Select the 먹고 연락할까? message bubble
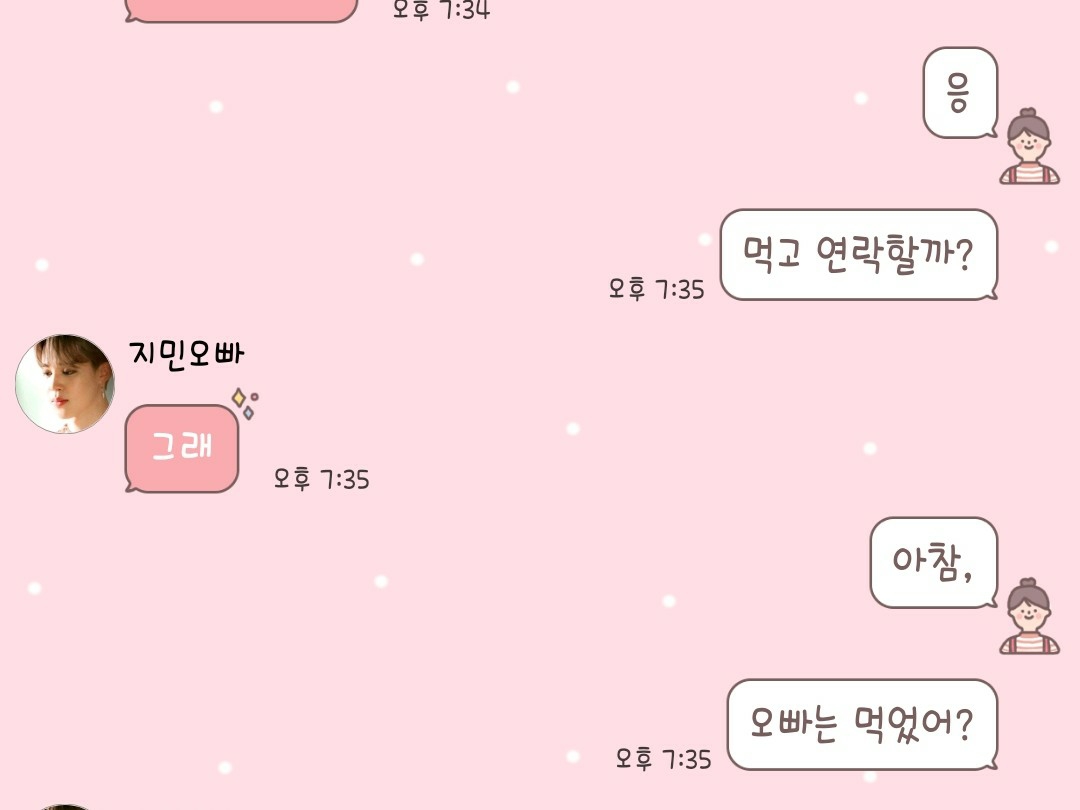Viewport: 1080px width, 810px height. 859,254
